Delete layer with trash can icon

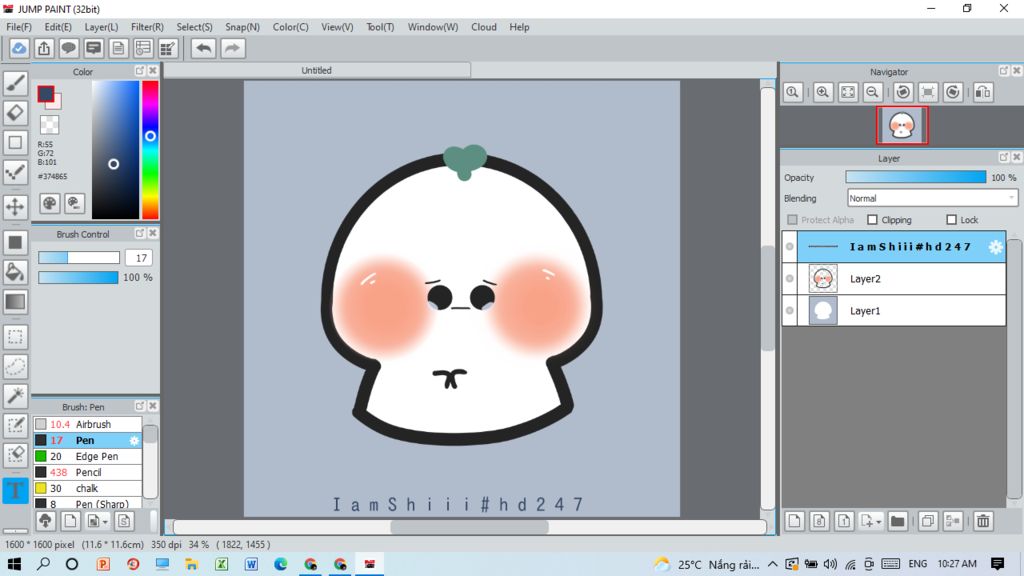click(x=983, y=521)
